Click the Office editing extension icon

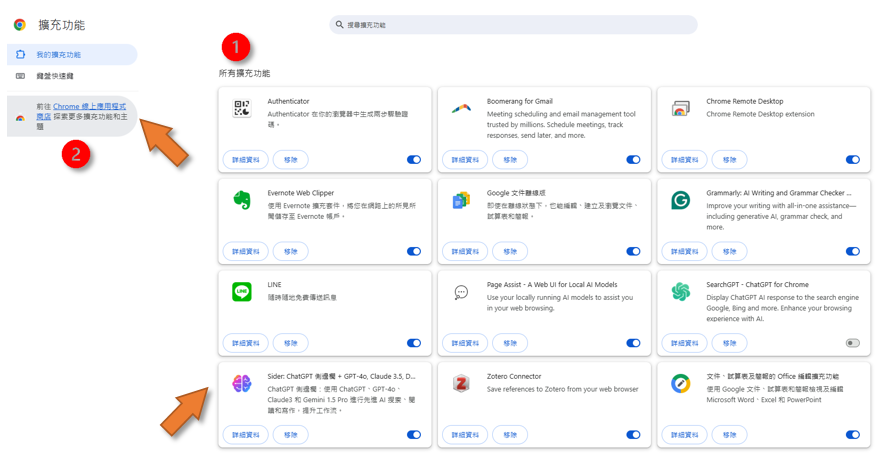tap(680, 383)
